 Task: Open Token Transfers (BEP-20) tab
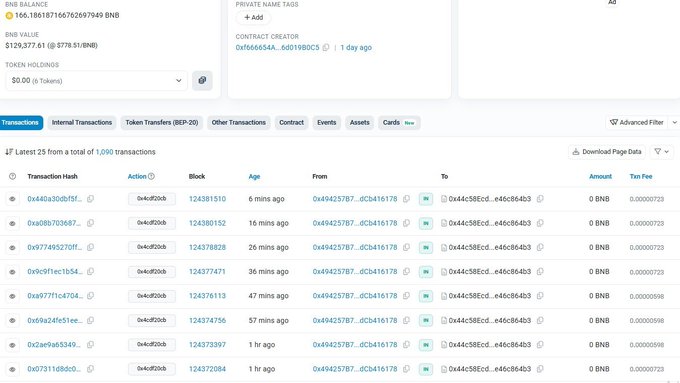[x=162, y=123]
